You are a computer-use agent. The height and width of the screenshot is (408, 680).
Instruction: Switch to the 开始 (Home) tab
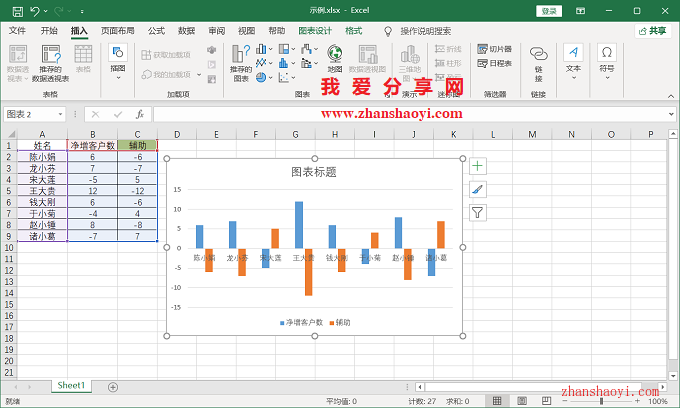[x=49, y=31]
